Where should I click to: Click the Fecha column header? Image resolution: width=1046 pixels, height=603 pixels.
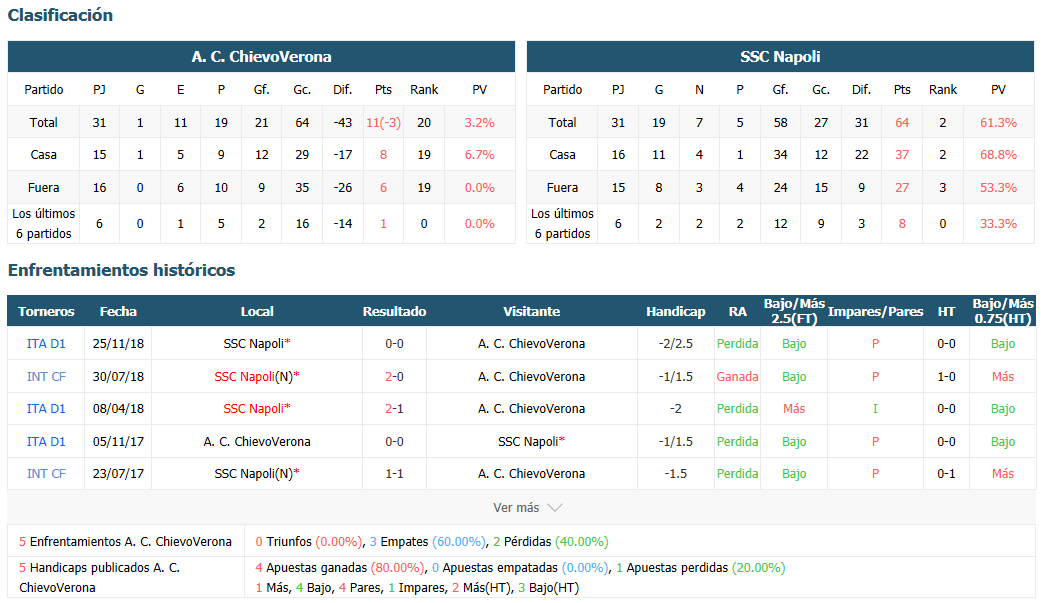coord(118,312)
